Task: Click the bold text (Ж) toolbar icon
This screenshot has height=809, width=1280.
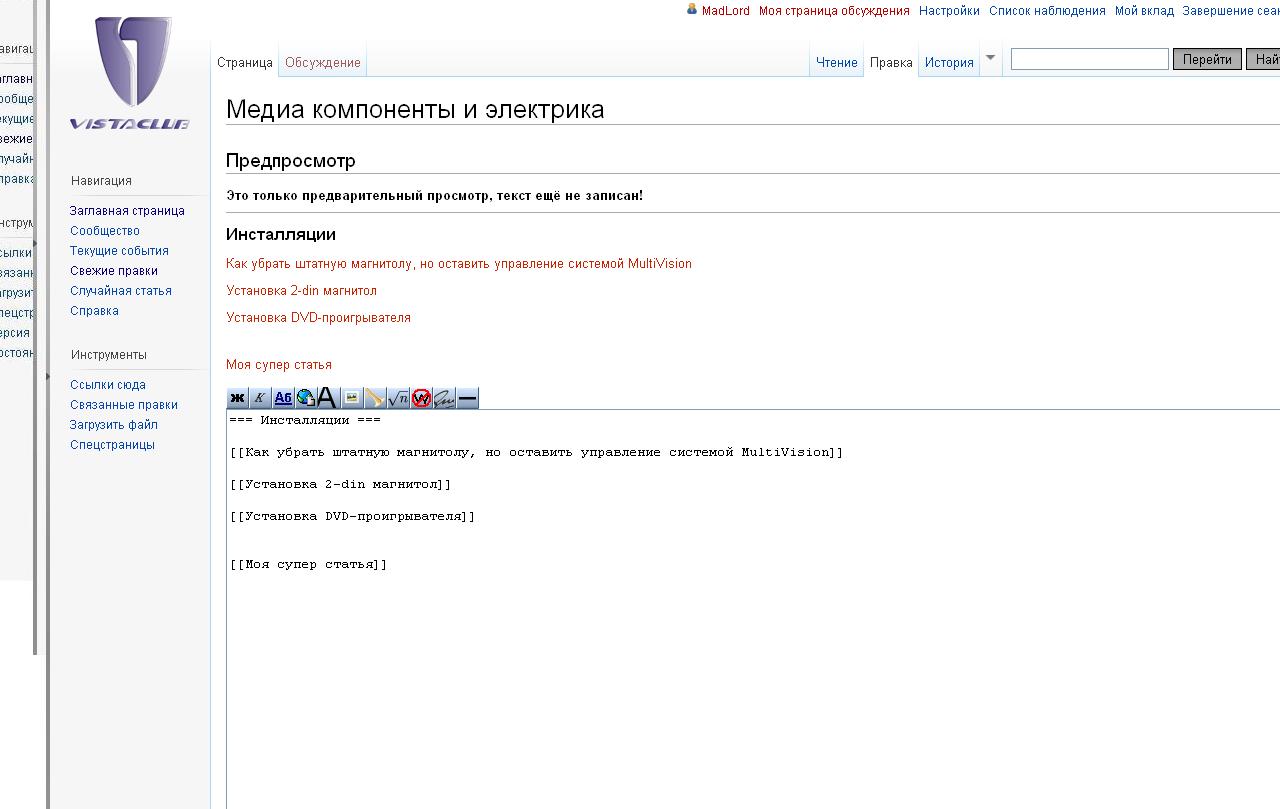Action: click(237, 398)
